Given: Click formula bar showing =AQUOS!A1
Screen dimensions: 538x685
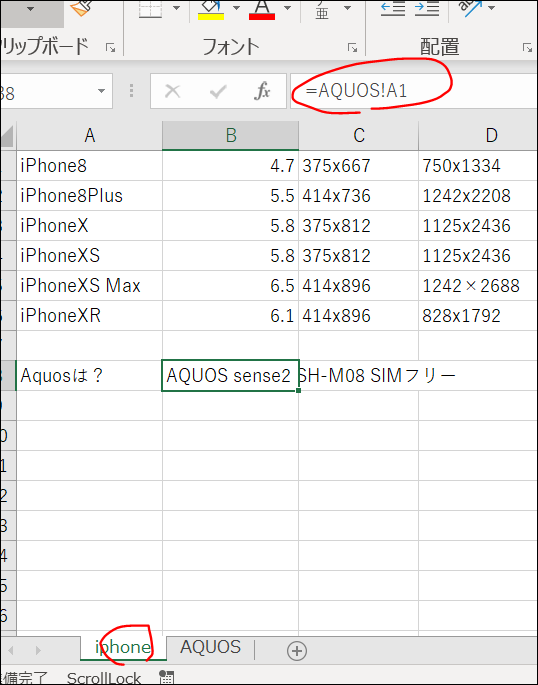Looking at the screenshot, I should coord(414,91).
